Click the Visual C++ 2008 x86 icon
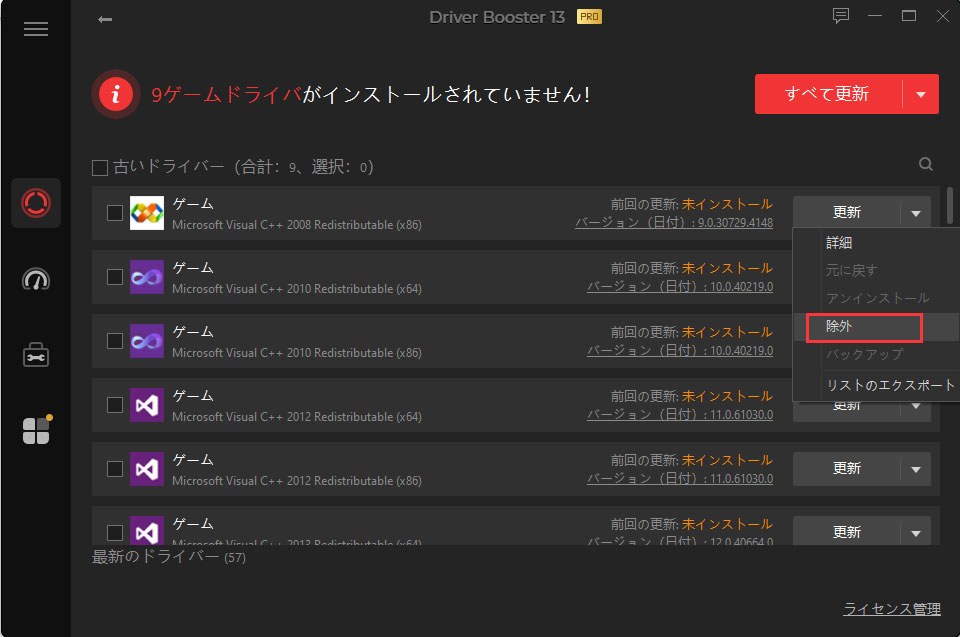960x637 pixels. click(147, 213)
